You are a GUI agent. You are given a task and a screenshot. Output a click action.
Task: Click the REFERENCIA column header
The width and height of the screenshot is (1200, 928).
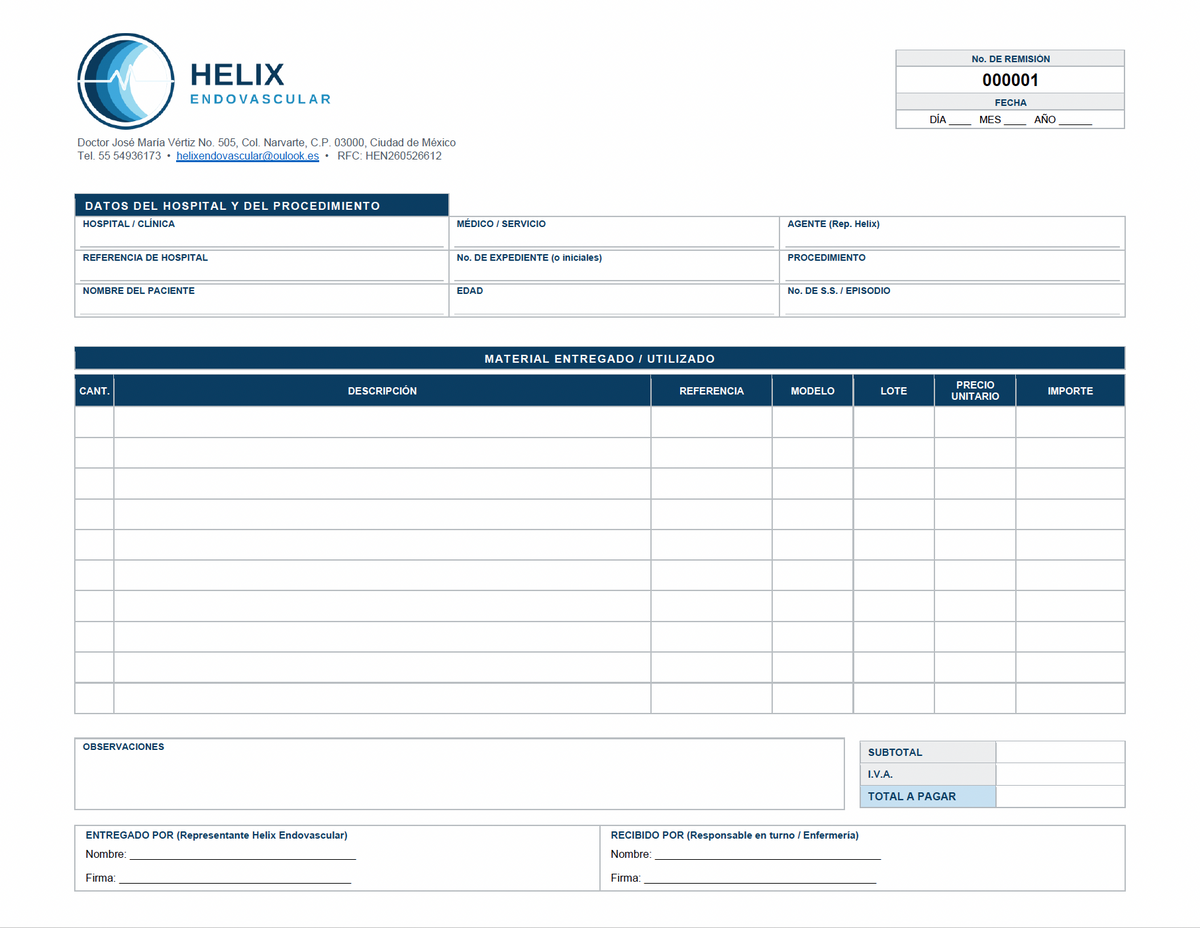click(712, 391)
